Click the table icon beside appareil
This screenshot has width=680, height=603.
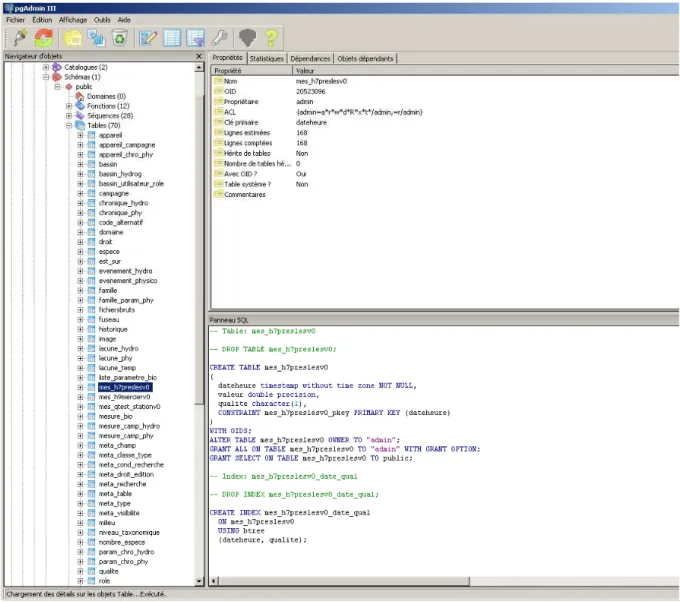pyautogui.click(x=92, y=135)
